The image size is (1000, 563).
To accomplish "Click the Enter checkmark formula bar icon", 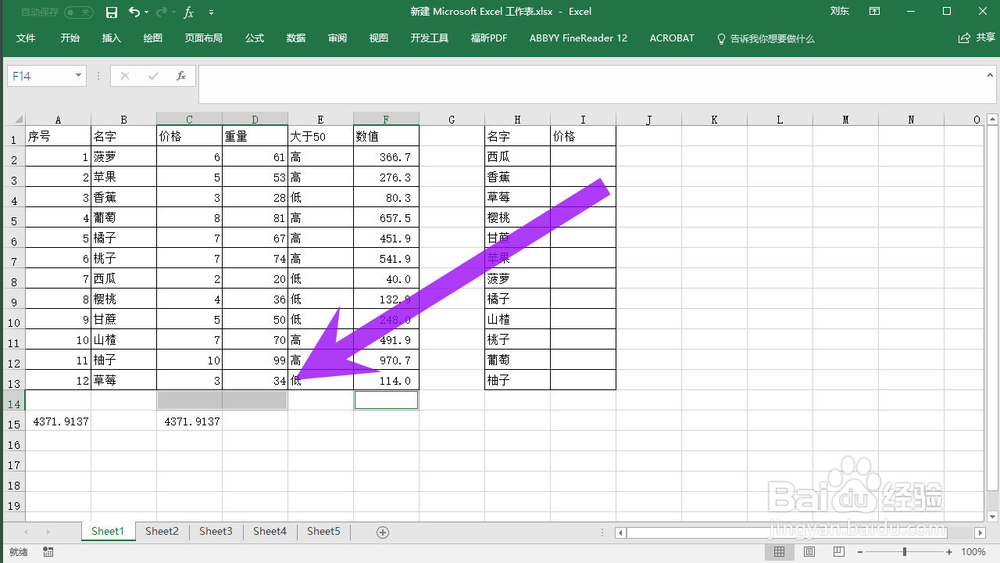I will (x=153, y=76).
